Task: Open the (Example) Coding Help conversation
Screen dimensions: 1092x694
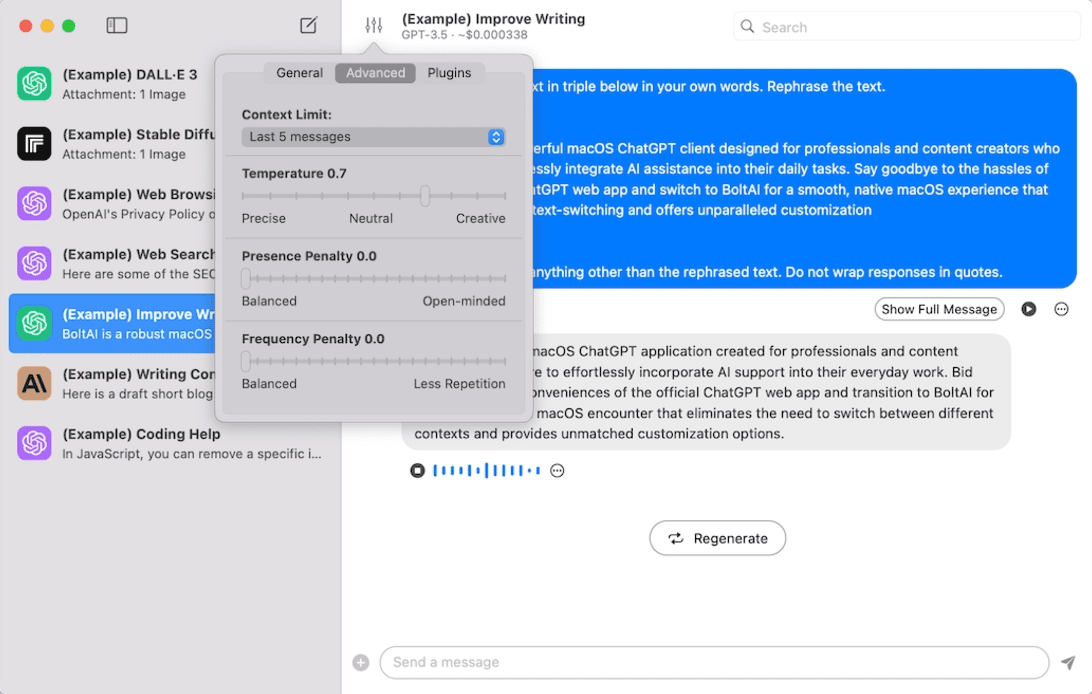Action: (x=171, y=443)
